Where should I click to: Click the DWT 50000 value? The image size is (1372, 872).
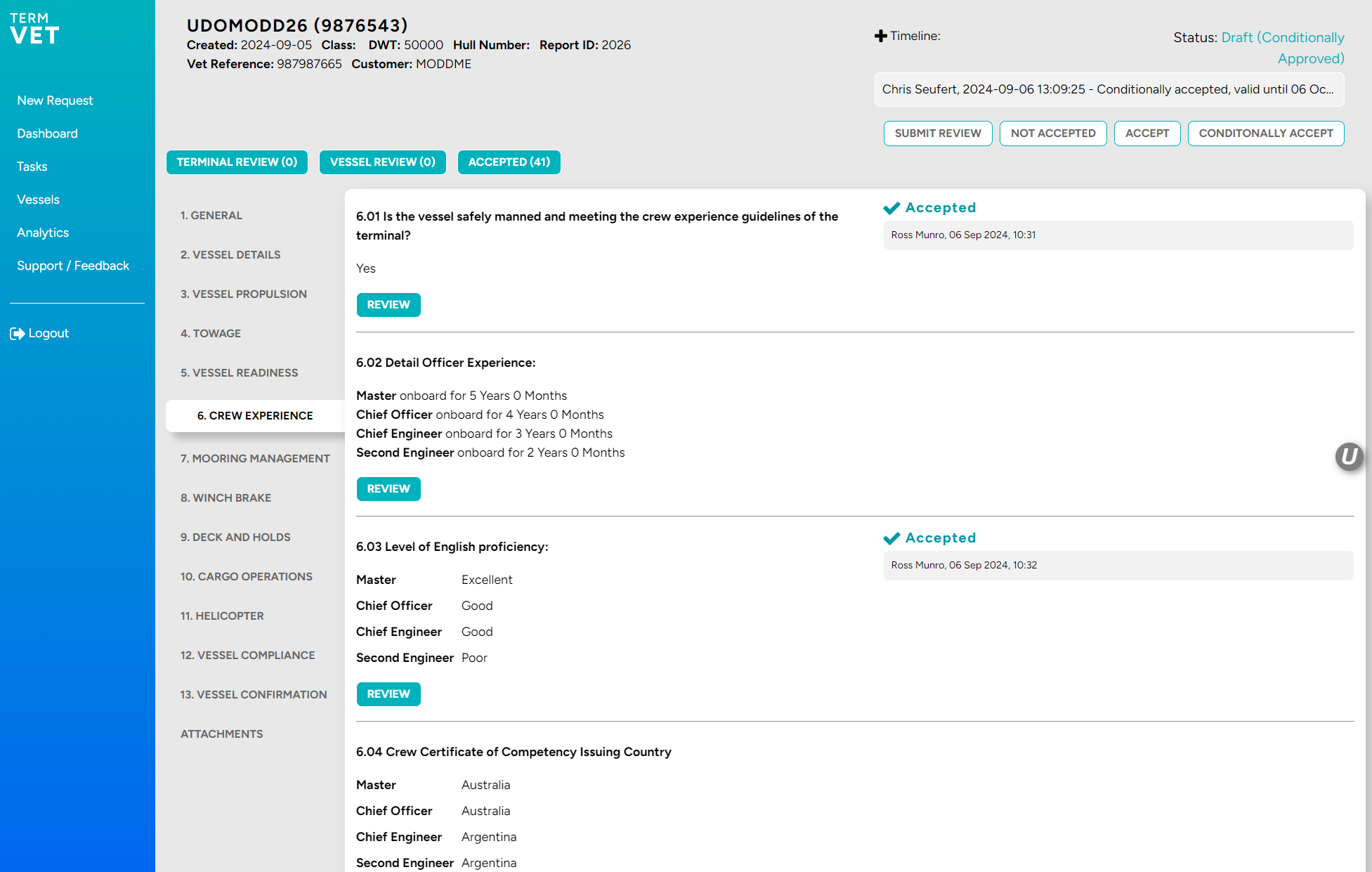coord(424,45)
